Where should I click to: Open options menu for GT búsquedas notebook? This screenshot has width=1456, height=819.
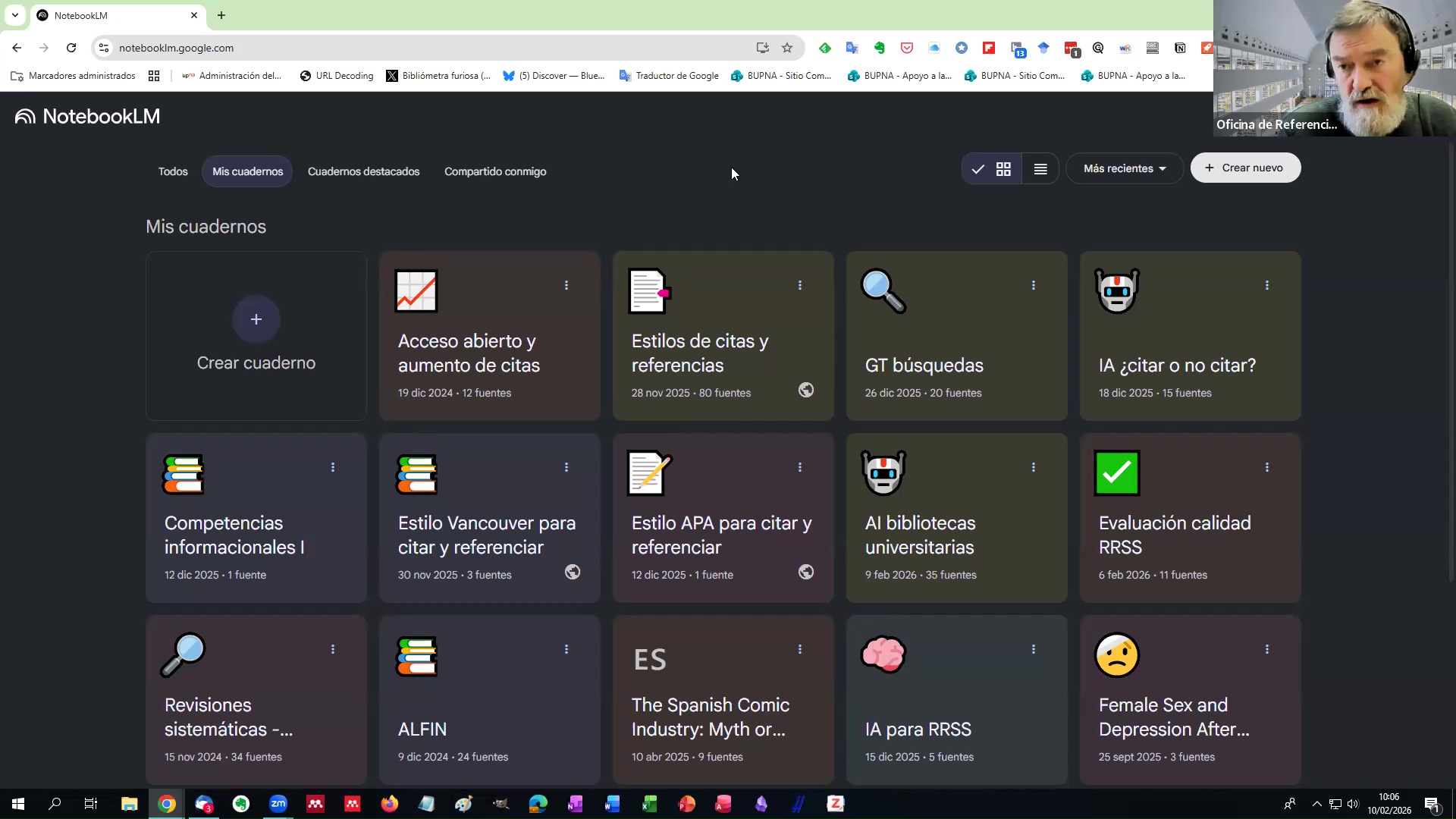tap(1033, 285)
